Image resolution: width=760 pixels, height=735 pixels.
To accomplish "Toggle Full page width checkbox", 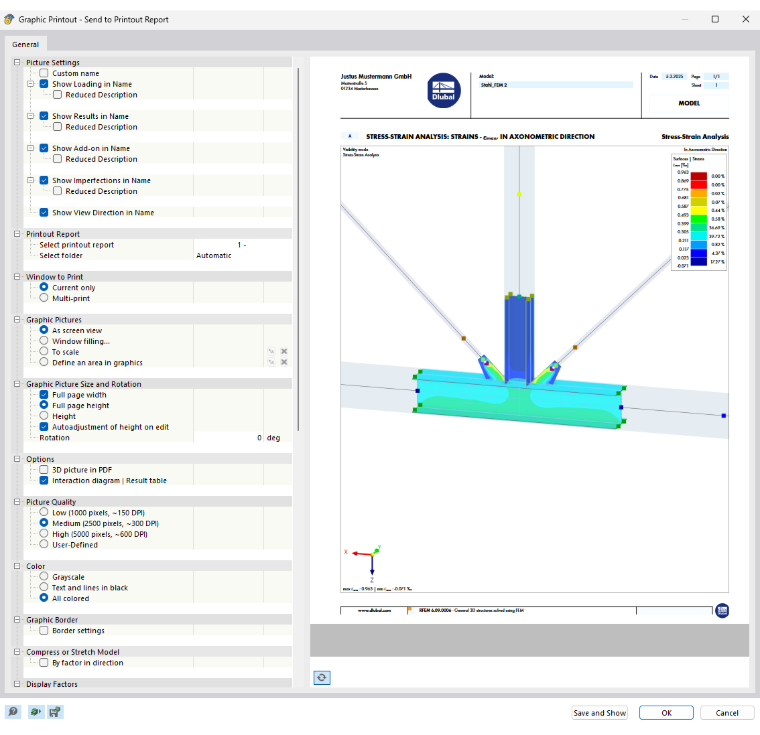I will [x=44, y=395].
